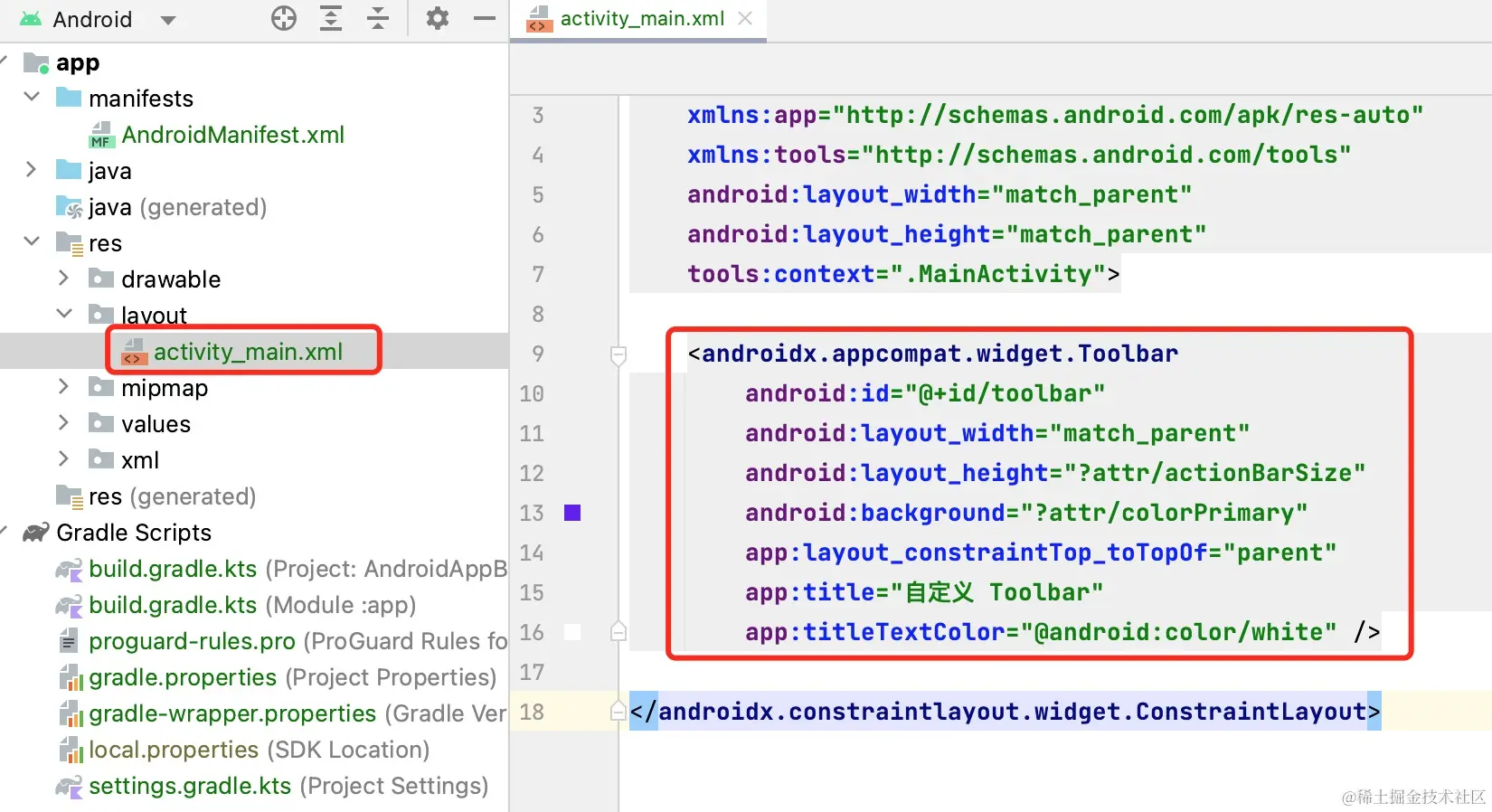
Task: Click the app module folder icon
Action: (x=36, y=62)
